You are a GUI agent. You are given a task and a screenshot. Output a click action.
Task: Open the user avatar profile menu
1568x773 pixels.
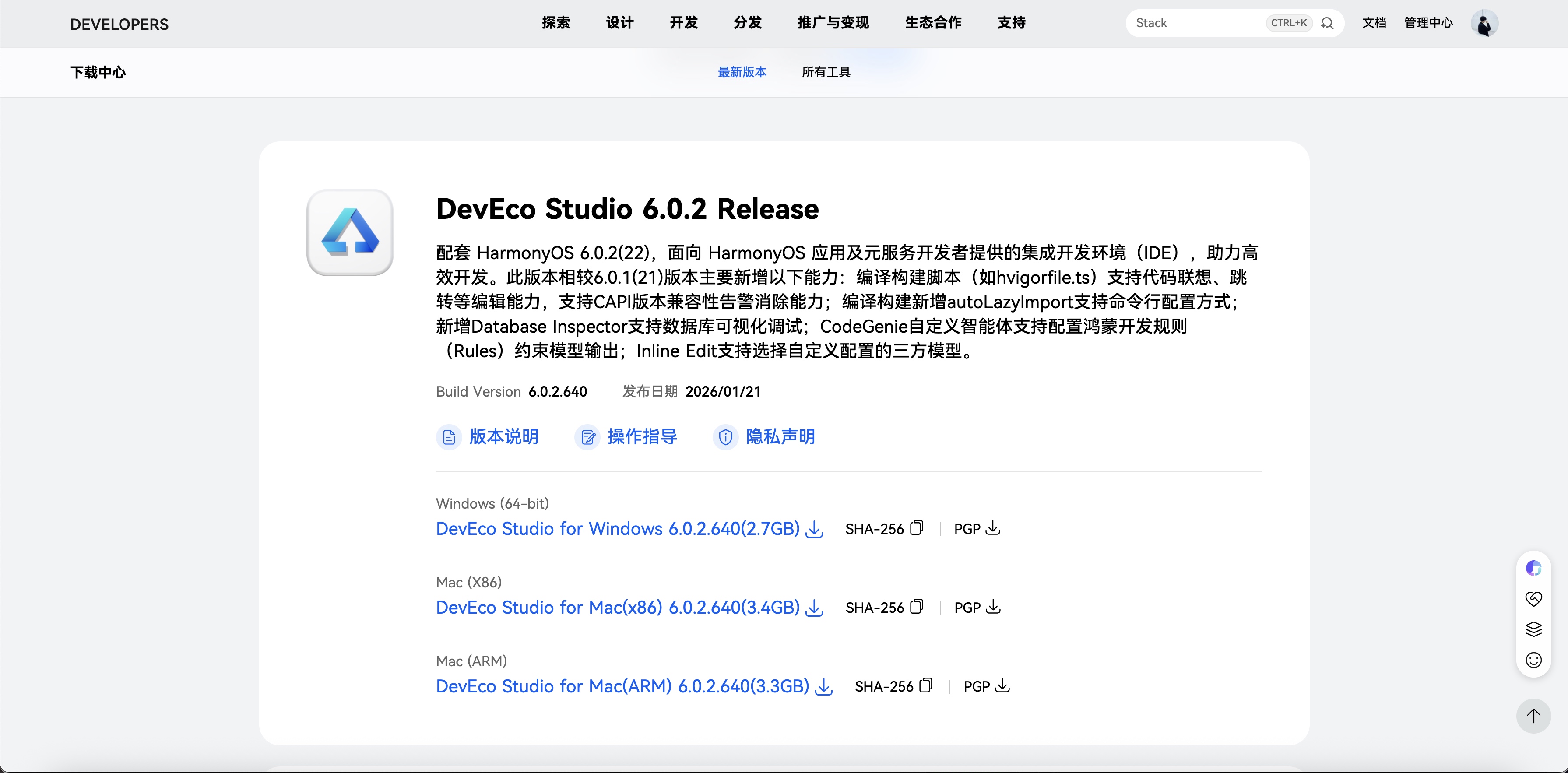(x=1484, y=23)
